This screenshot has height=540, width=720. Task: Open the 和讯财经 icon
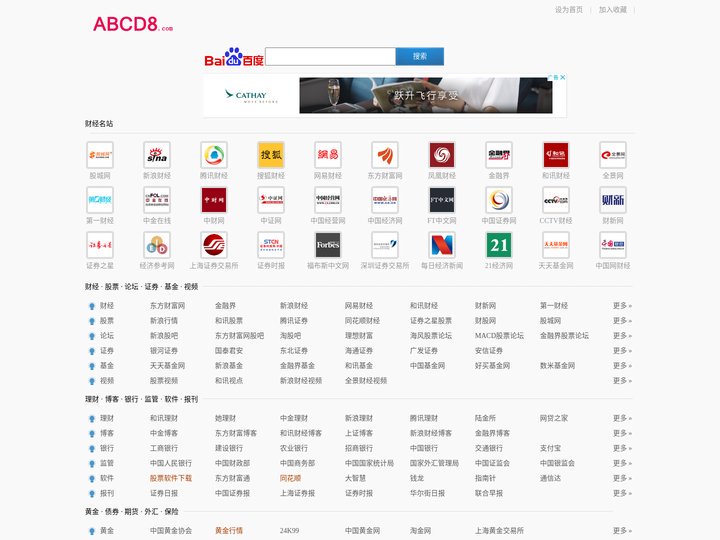point(556,155)
